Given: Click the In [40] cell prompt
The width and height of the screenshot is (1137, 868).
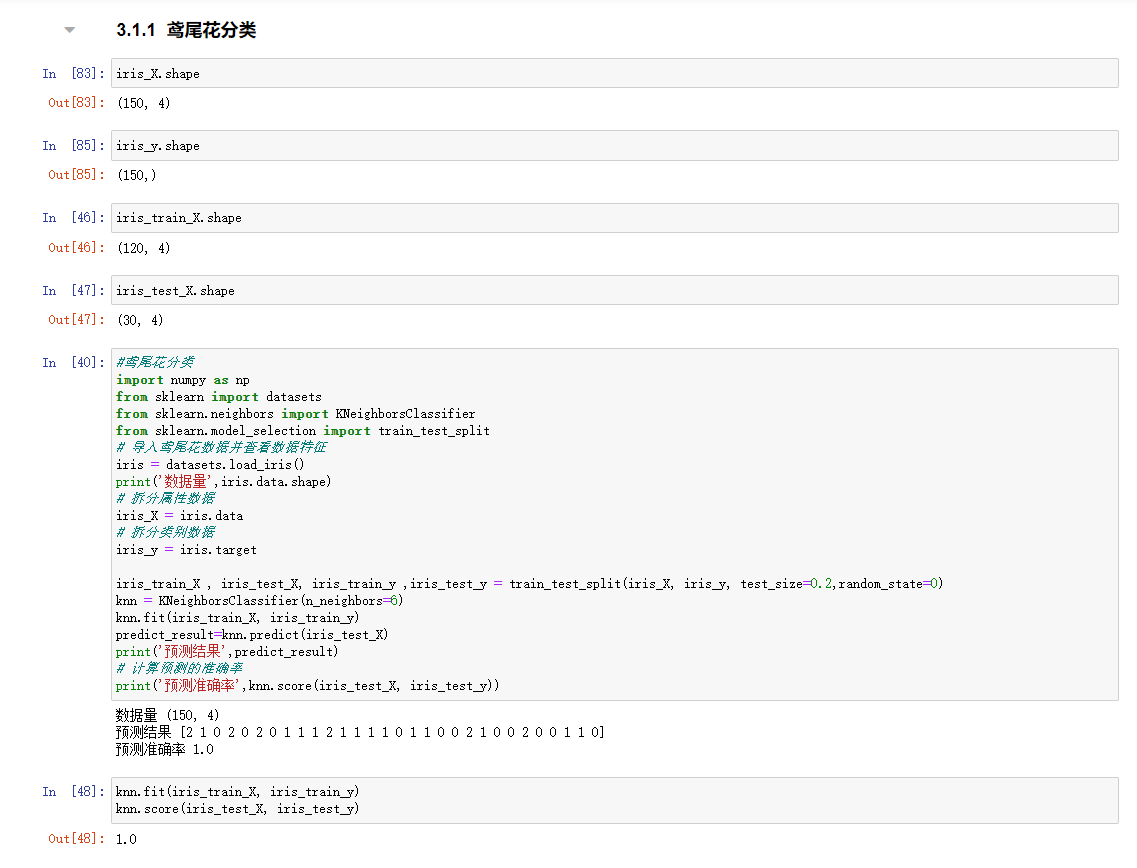Looking at the screenshot, I should [73, 363].
